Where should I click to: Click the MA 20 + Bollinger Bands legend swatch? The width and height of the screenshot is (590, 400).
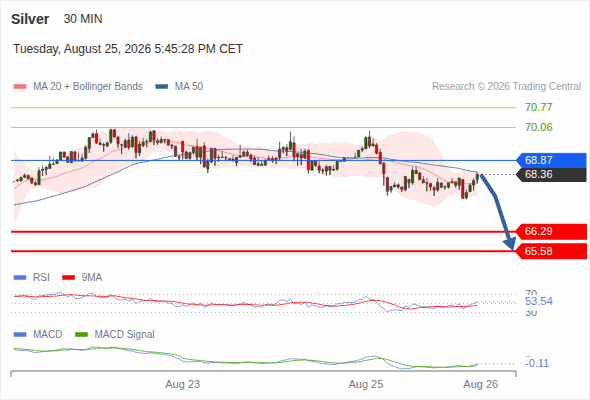20,87
